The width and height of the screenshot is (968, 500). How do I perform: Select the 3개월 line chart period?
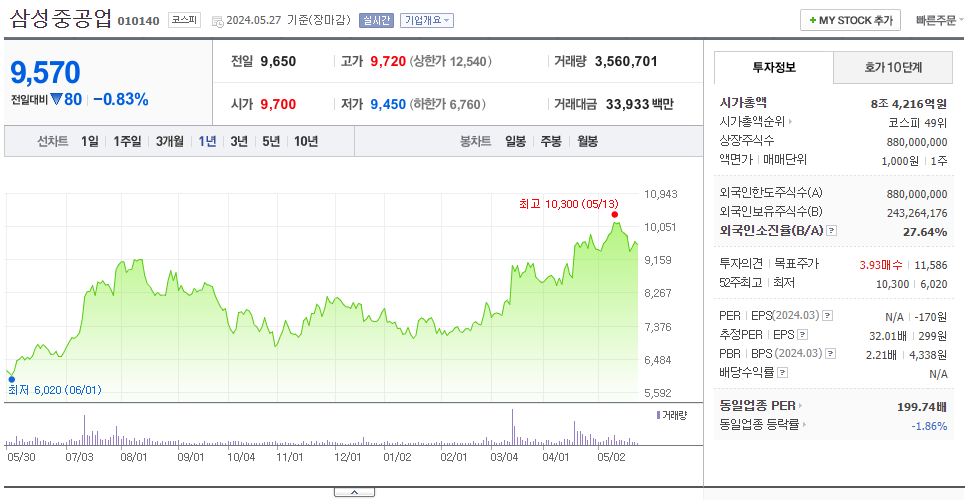click(170, 141)
